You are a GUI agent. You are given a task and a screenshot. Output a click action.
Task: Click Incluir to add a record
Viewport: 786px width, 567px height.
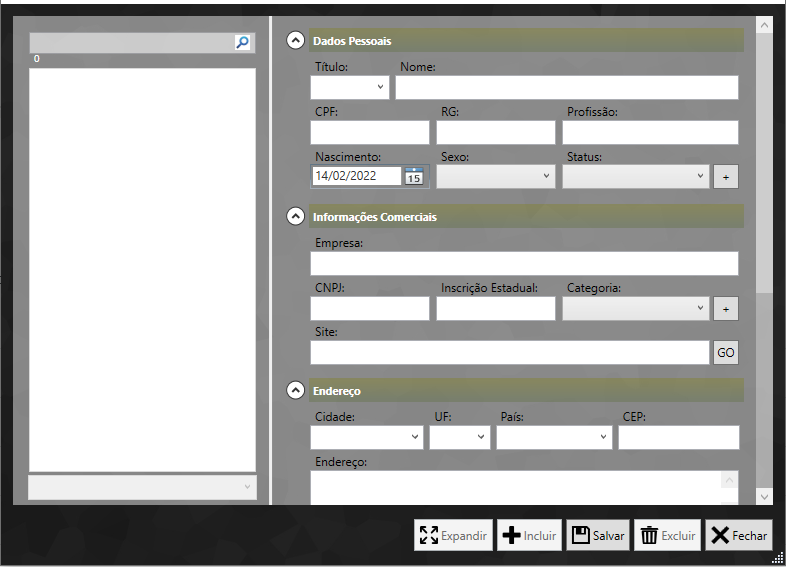[x=529, y=536]
